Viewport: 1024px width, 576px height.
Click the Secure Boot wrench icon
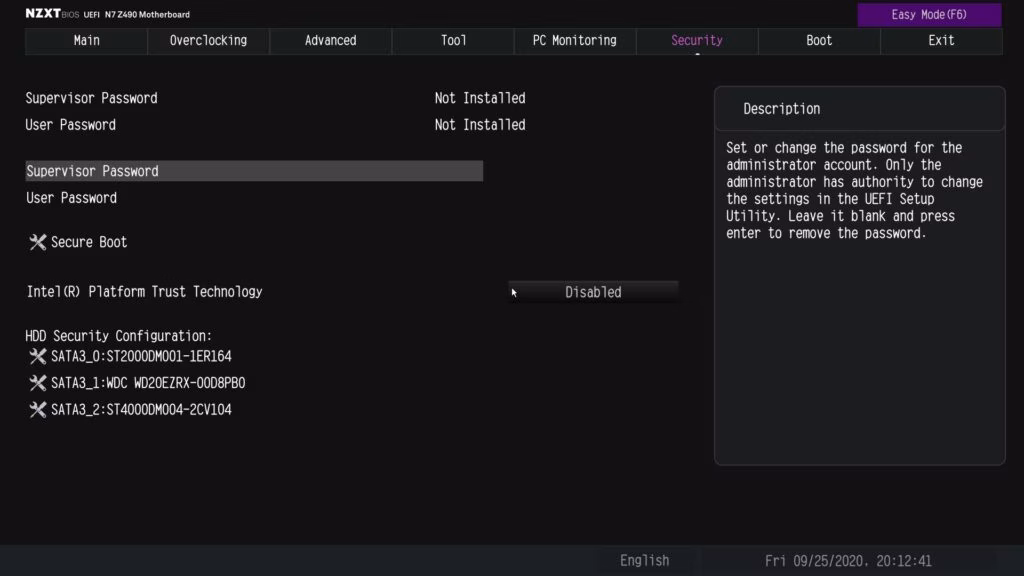tap(38, 242)
